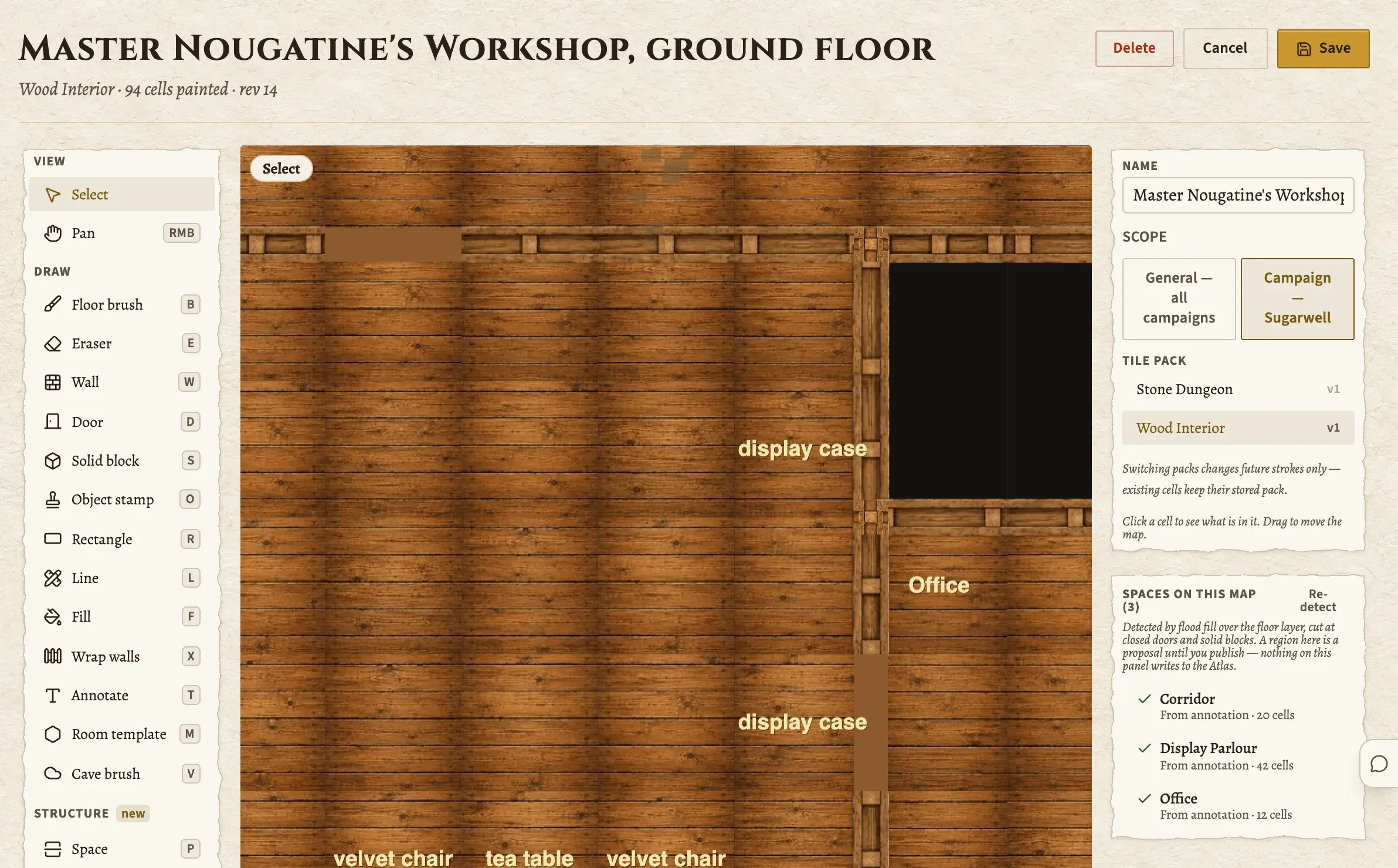The width and height of the screenshot is (1398, 868).
Task: Choose the Solid block tool
Action: (121, 460)
